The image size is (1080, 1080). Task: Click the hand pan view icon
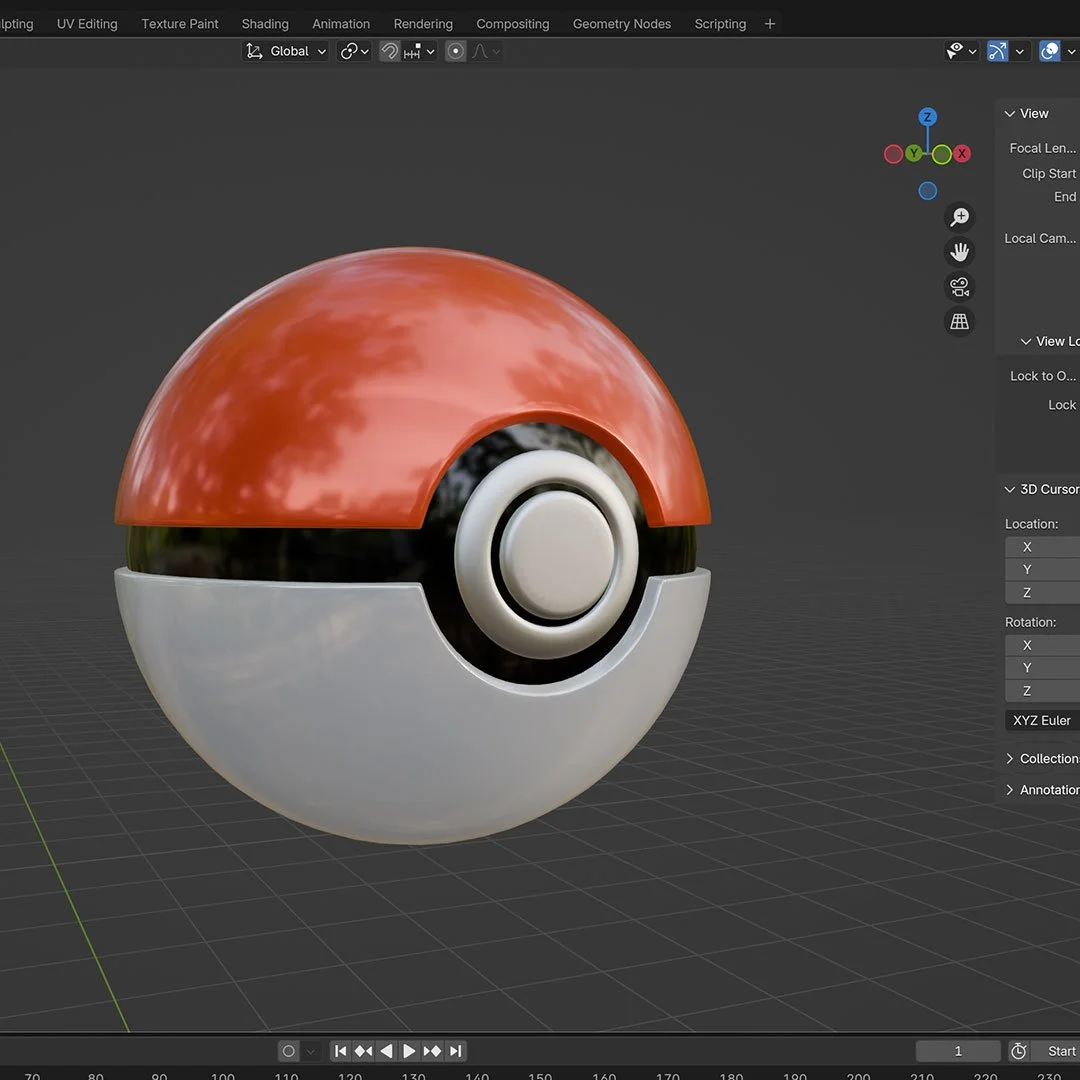(x=959, y=252)
